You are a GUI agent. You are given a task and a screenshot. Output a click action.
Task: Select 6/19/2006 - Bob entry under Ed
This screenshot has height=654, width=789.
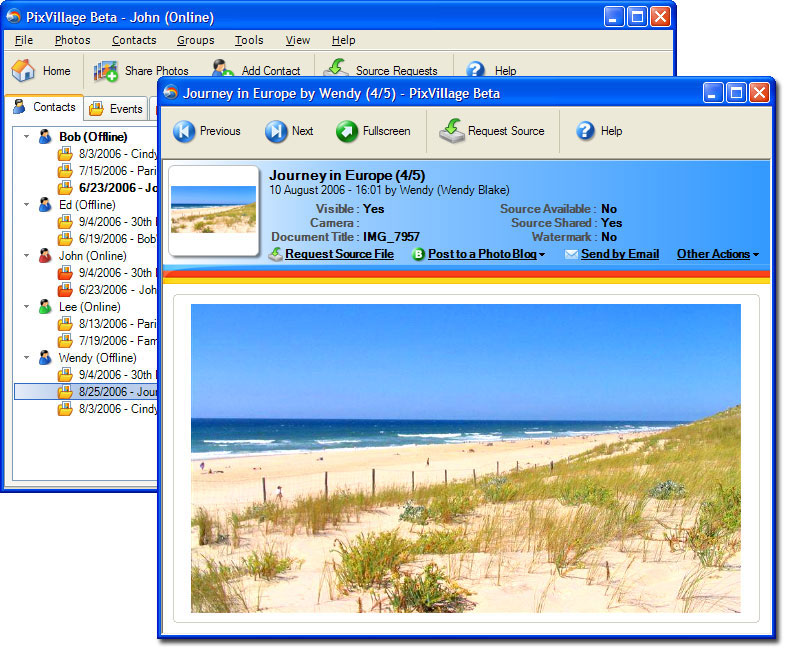[108, 239]
